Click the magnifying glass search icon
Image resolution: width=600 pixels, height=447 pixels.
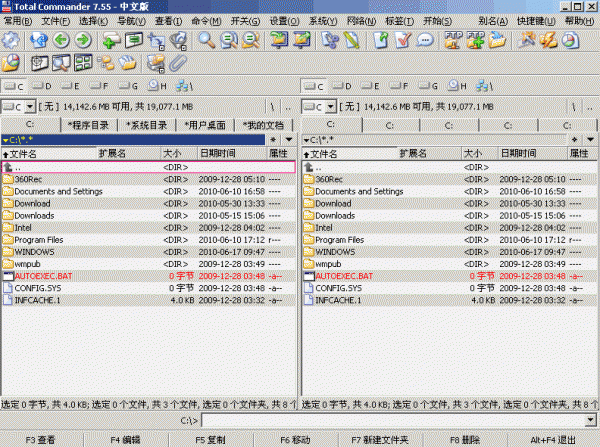pyautogui.click(x=206, y=40)
